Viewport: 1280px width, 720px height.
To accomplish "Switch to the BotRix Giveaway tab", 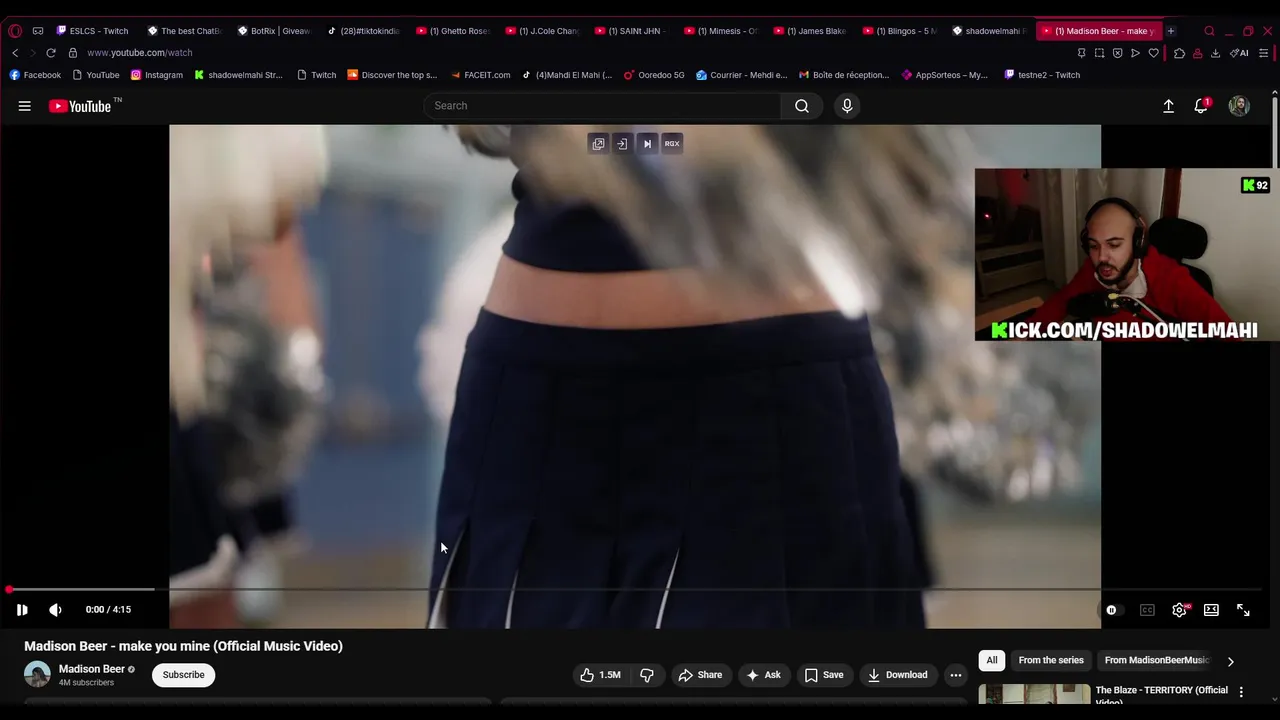I will point(273,31).
